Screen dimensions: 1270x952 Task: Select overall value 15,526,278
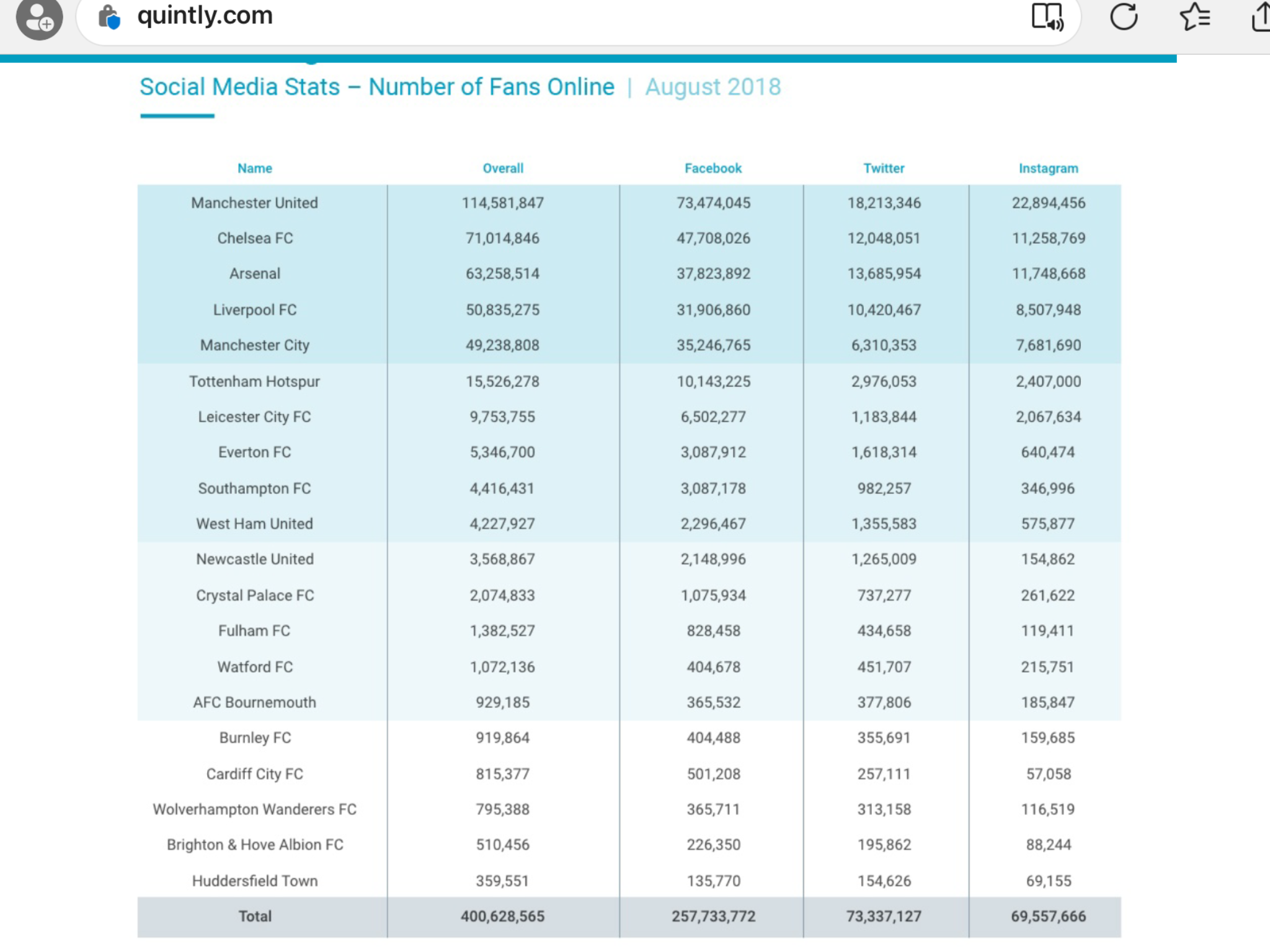(x=503, y=381)
